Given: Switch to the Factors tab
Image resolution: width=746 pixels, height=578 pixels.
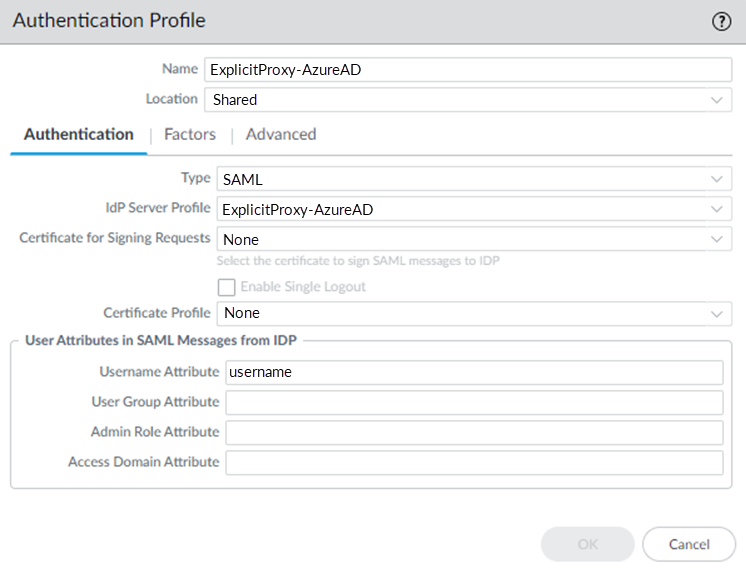Looking at the screenshot, I should (x=190, y=134).
